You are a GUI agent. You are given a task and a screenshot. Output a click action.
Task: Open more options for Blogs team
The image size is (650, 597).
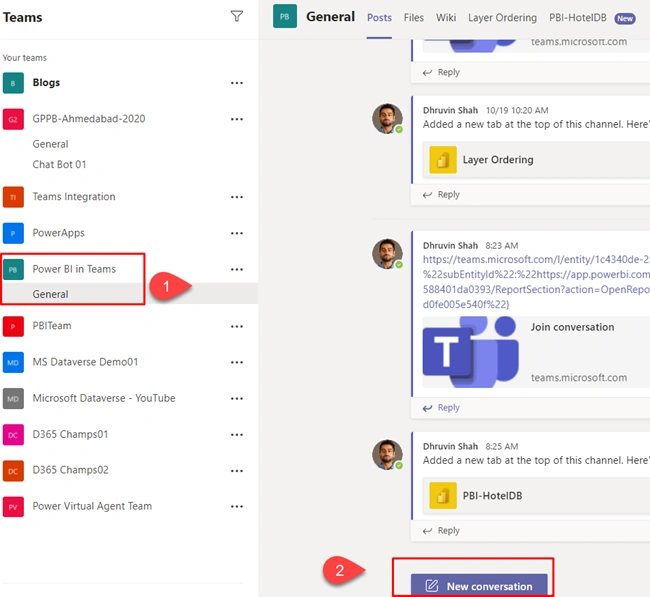pos(237,83)
